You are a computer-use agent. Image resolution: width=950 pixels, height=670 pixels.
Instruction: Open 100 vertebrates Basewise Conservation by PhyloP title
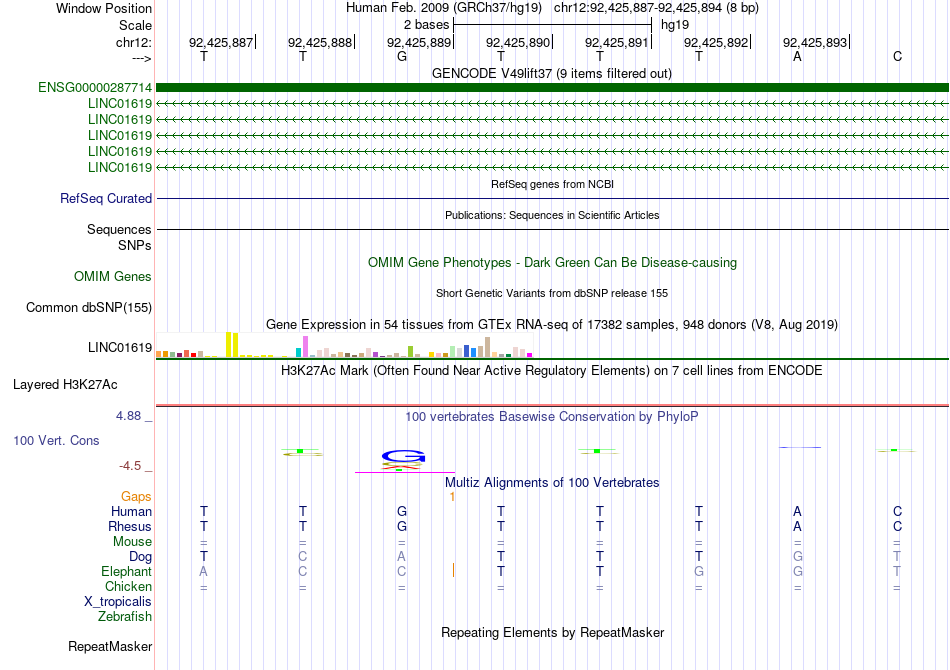point(552,417)
